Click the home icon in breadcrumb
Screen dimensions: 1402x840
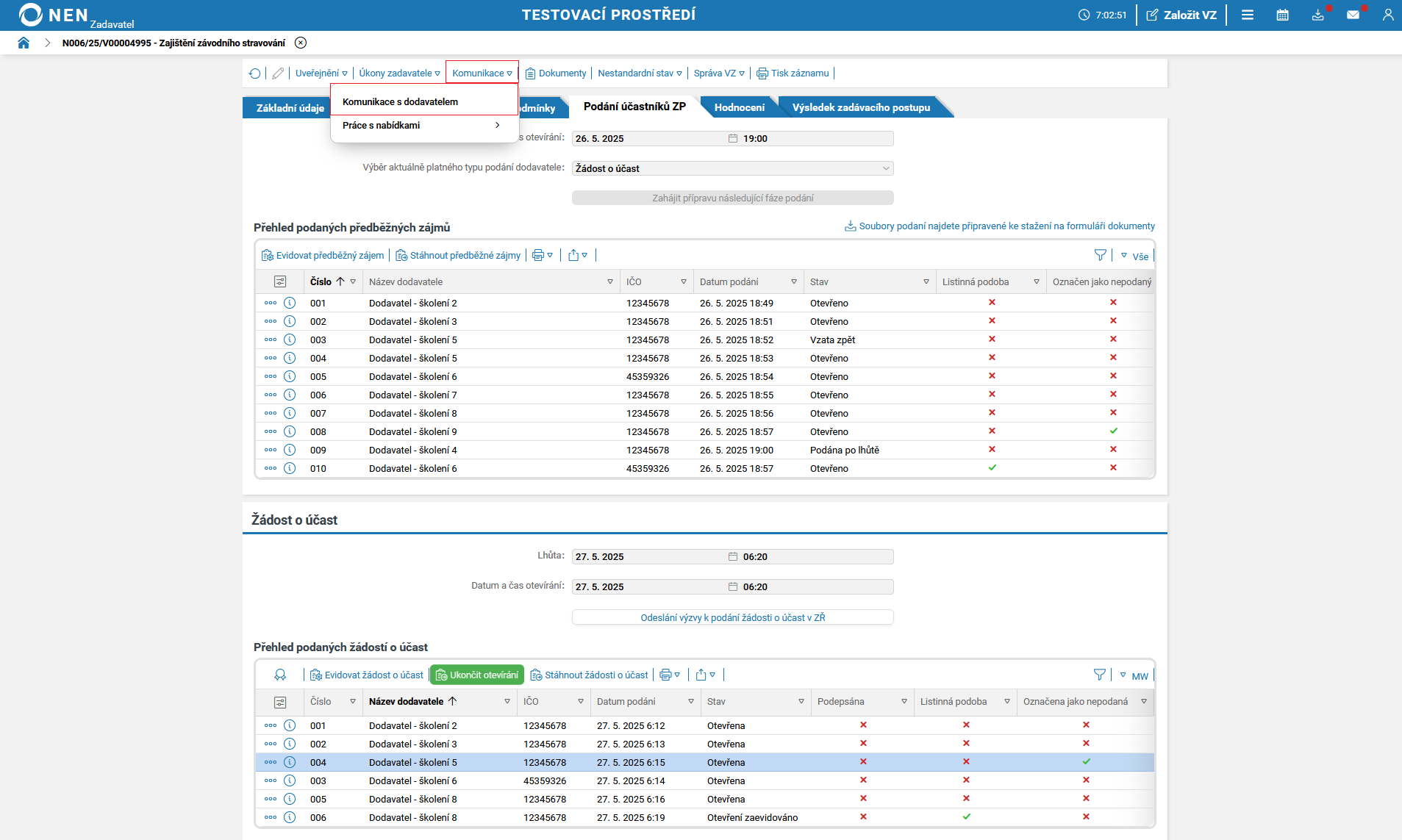(24, 43)
